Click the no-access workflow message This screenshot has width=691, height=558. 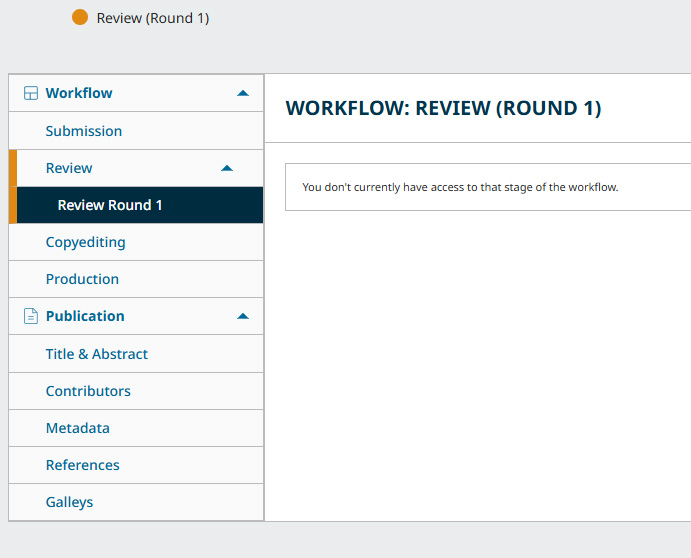coord(460,187)
